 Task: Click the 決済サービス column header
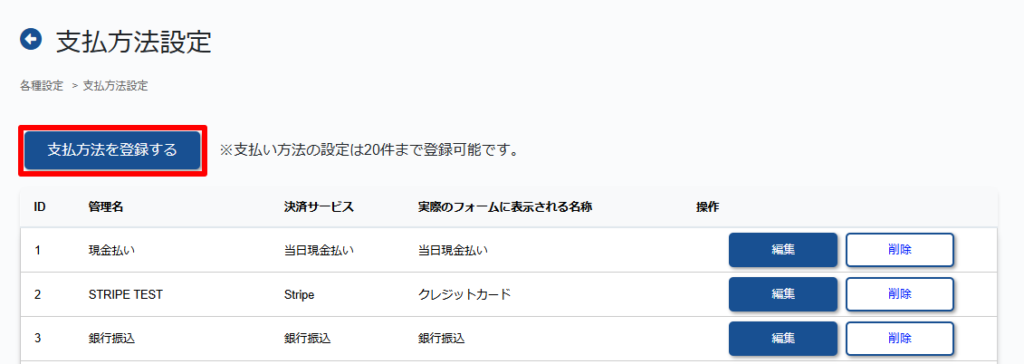click(x=319, y=207)
